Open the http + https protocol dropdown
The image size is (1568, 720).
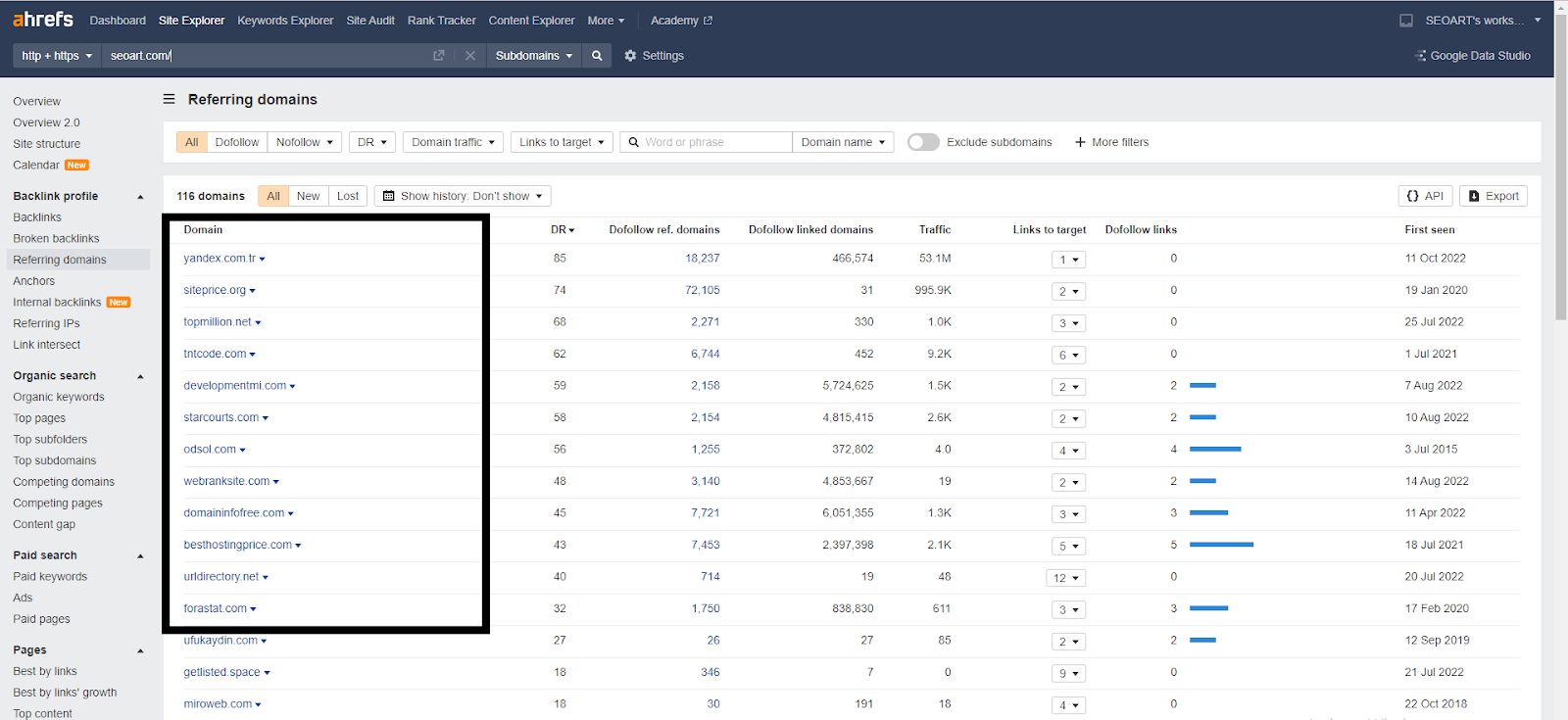coord(57,56)
